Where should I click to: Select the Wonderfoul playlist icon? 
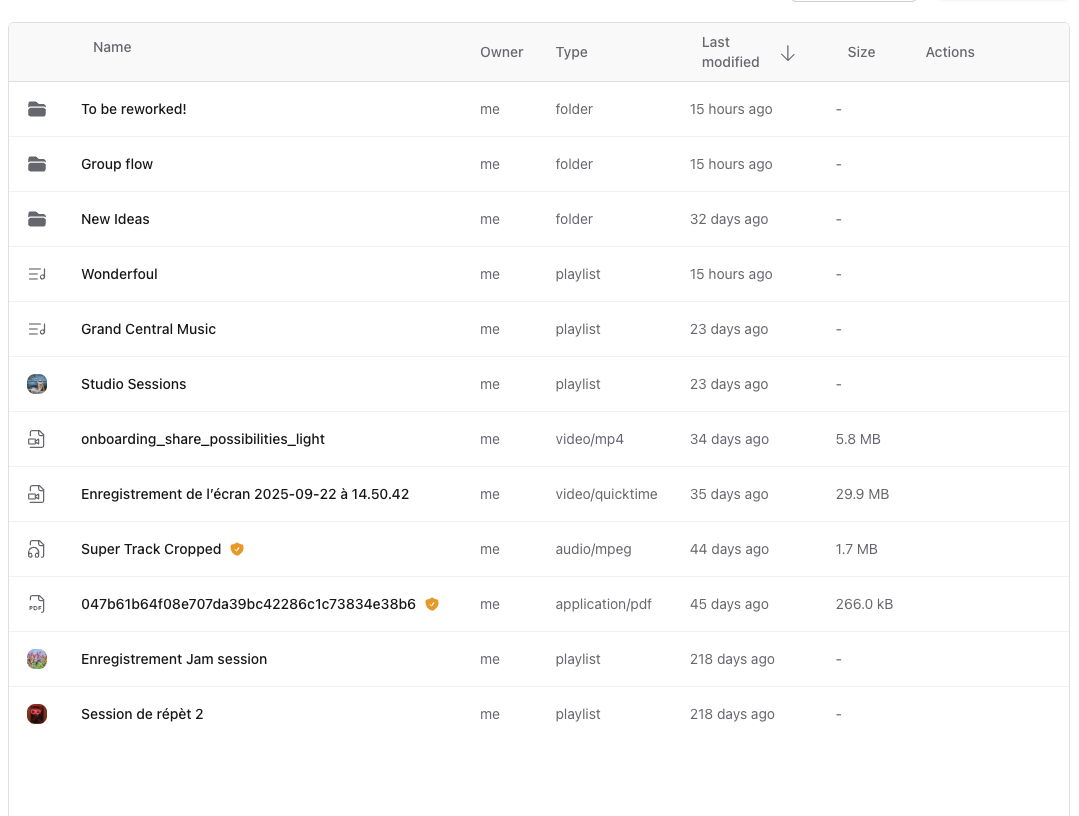(x=37, y=273)
